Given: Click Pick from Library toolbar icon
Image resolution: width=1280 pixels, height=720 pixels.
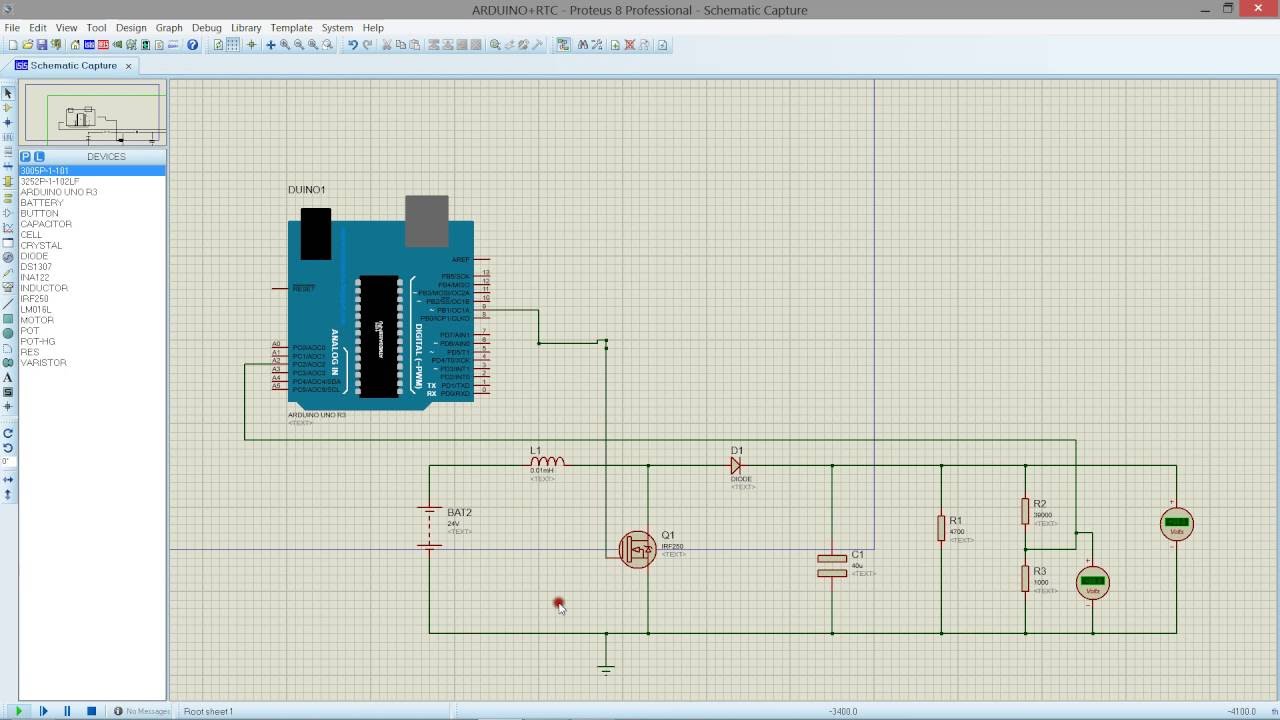Looking at the screenshot, I should point(495,45).
